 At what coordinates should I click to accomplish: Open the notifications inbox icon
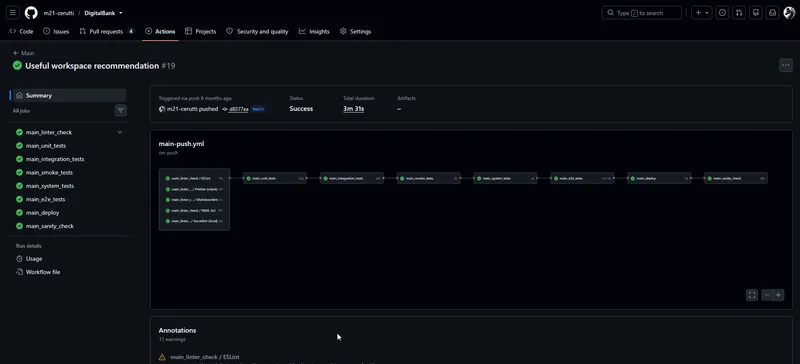[773, 13]
